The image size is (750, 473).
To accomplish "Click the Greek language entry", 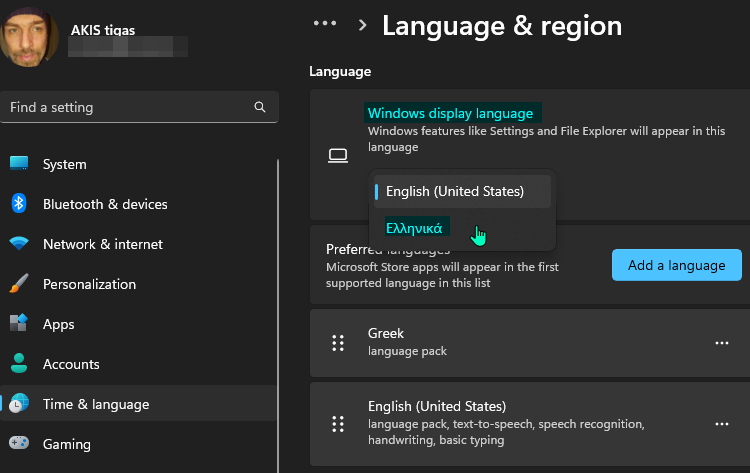I will click(530, 343).
